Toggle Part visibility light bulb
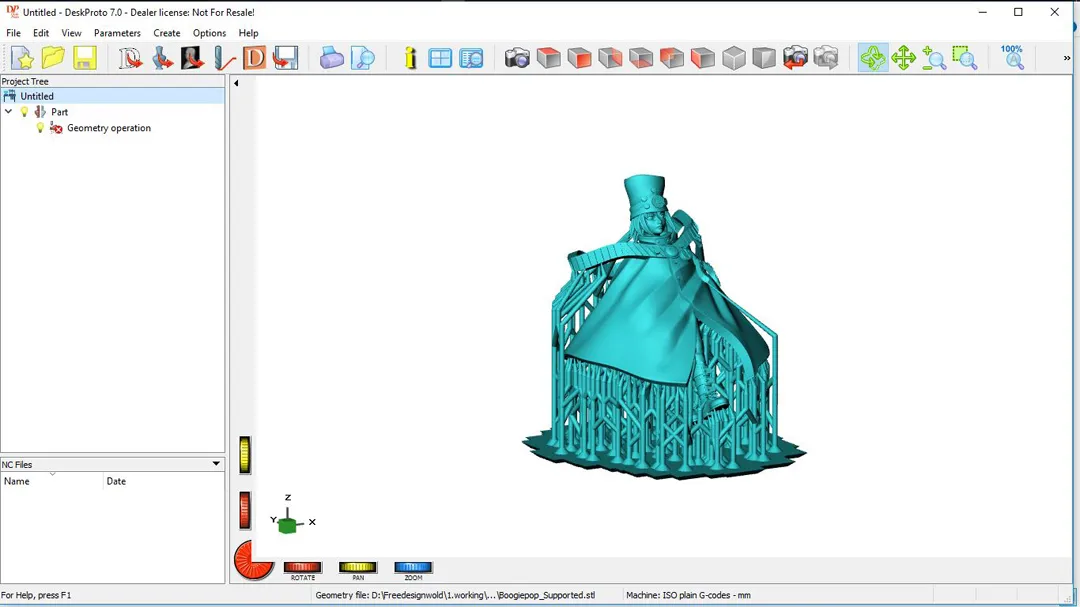This screenshot has height=607, width=1080. [x=24, y=112]
